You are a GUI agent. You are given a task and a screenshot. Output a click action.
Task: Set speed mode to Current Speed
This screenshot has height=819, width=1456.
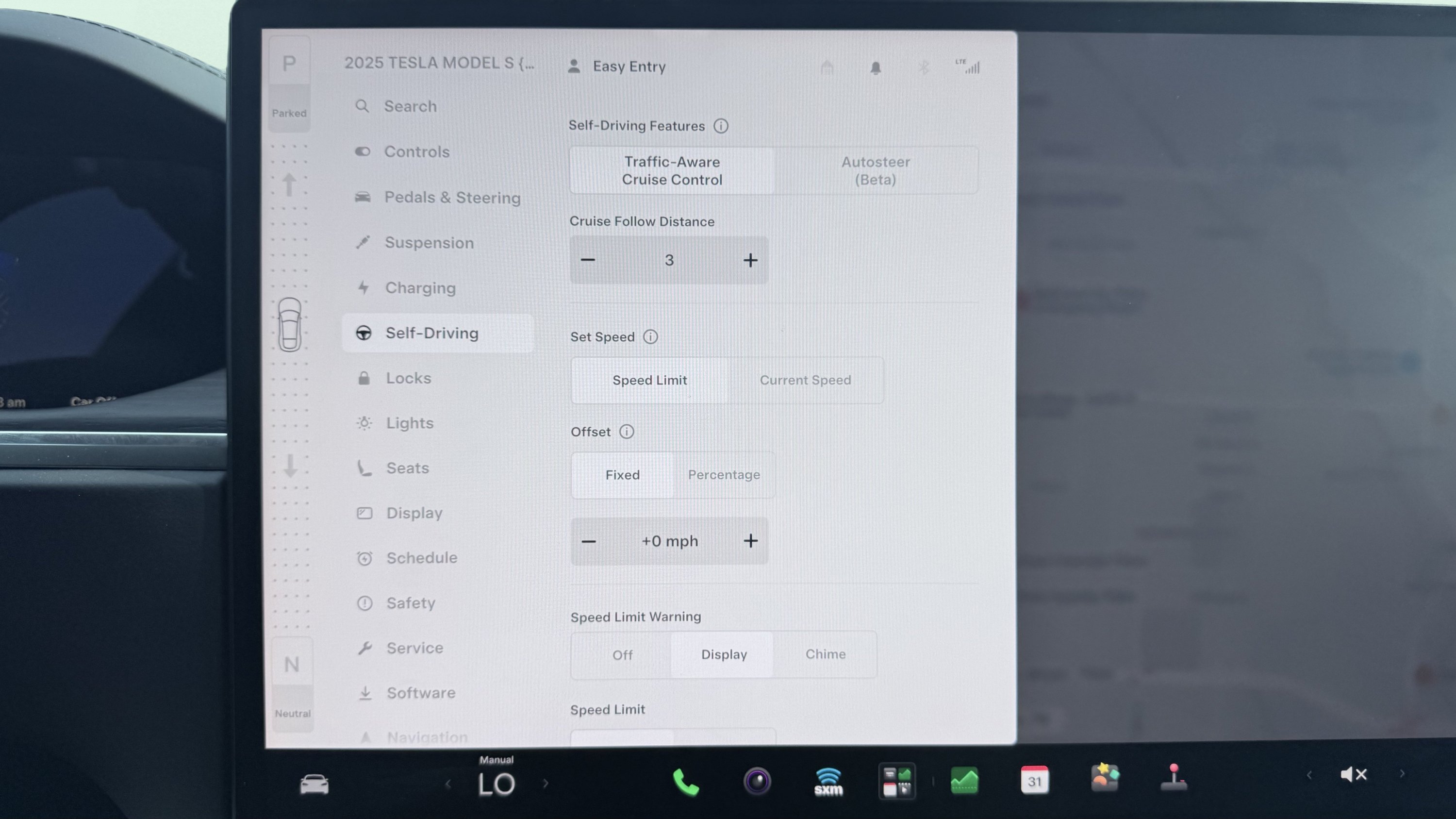(x=806, y=381)
